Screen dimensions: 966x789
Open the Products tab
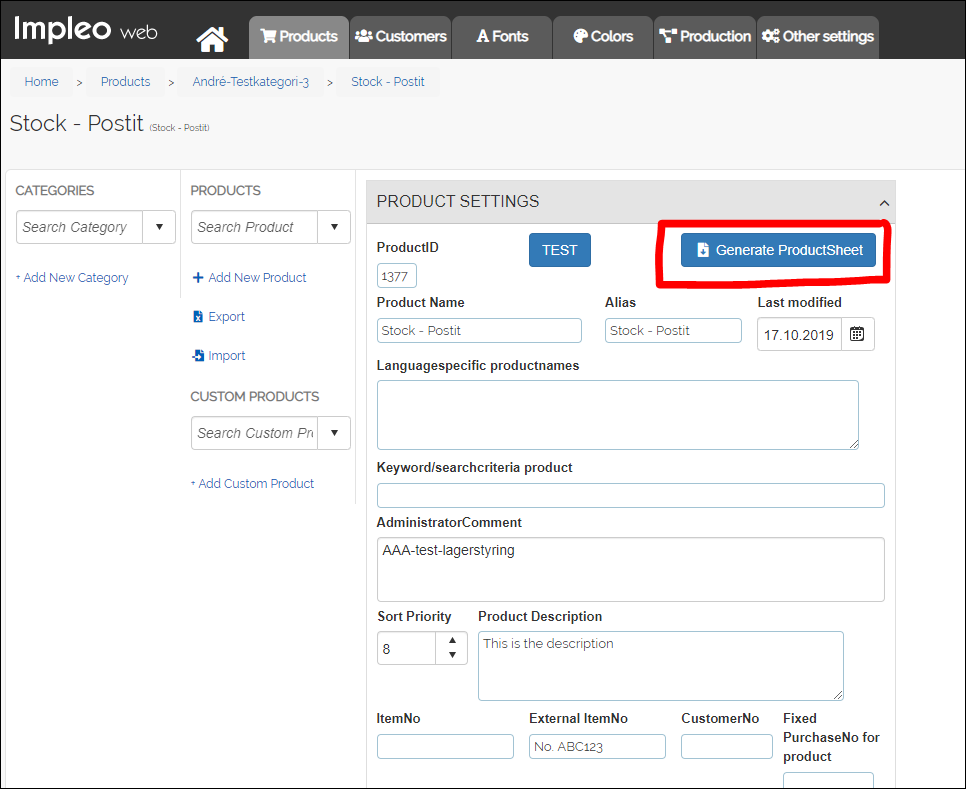[x=299, y=37]
